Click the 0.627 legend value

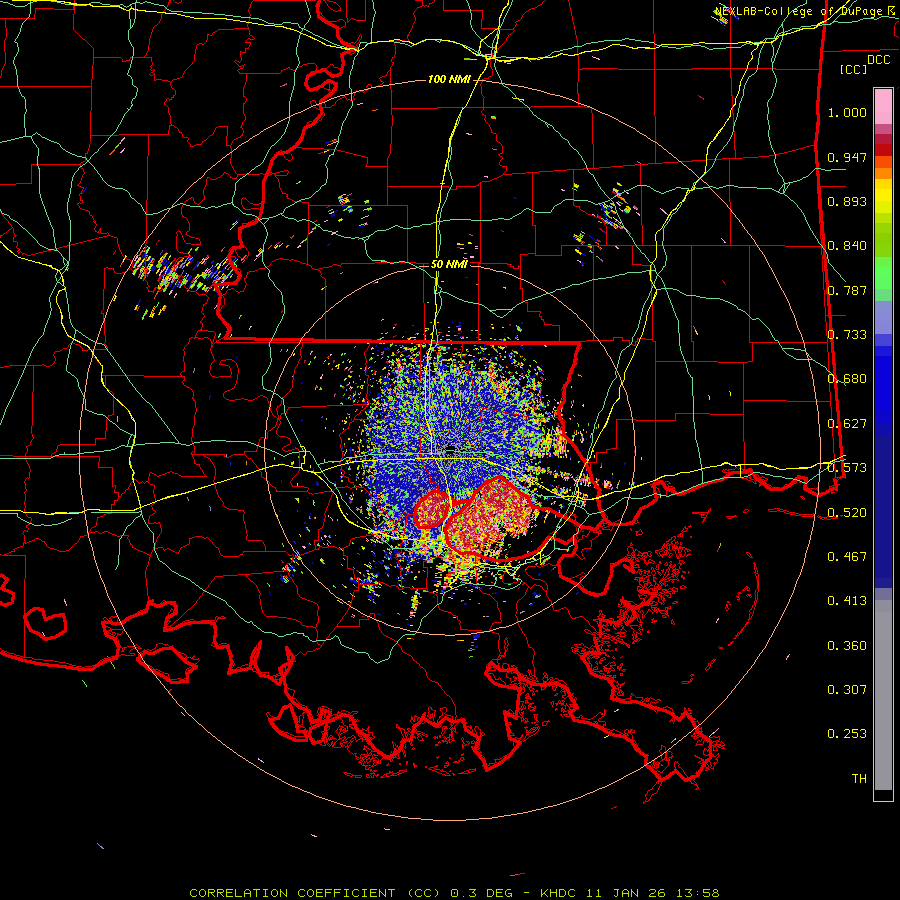(847, 424)
